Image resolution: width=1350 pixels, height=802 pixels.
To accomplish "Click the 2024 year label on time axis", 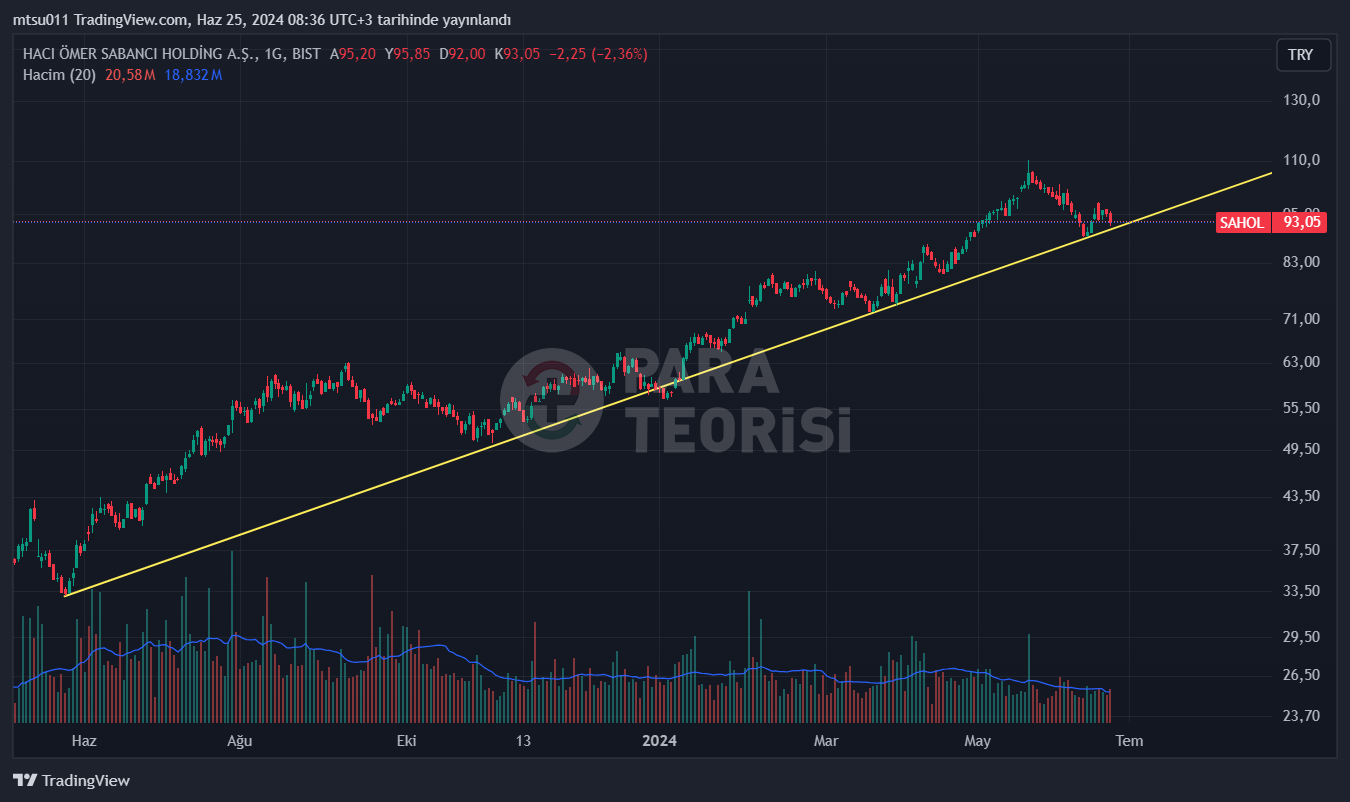I will pos(660,741).
